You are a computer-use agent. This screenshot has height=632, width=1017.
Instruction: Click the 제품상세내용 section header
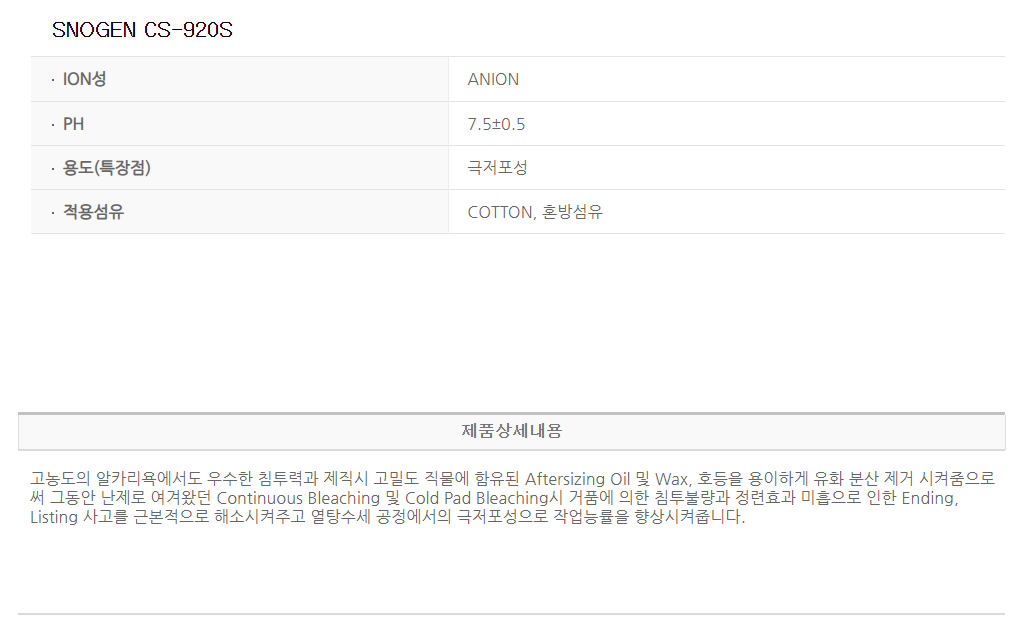(x=511, y=431)
